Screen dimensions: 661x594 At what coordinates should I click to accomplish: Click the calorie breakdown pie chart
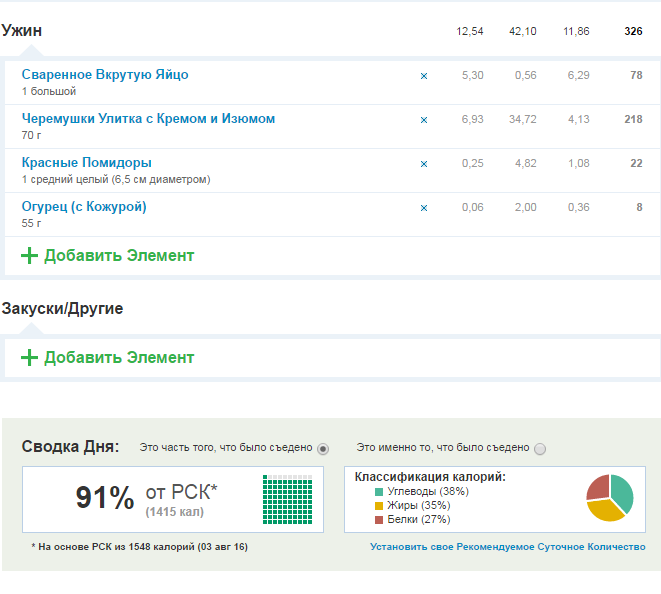coord(609,497)
